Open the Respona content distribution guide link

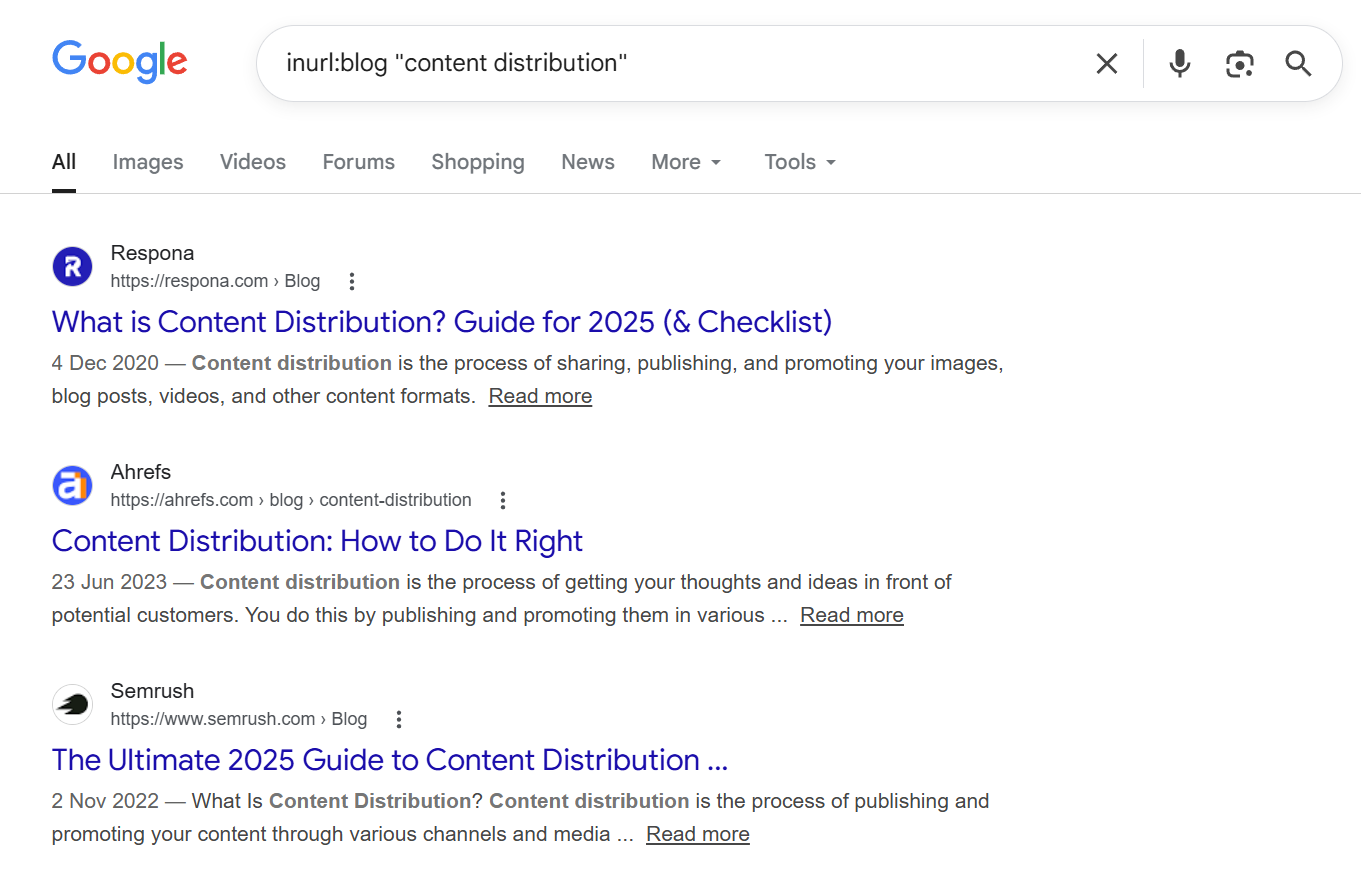click(441, 322)
